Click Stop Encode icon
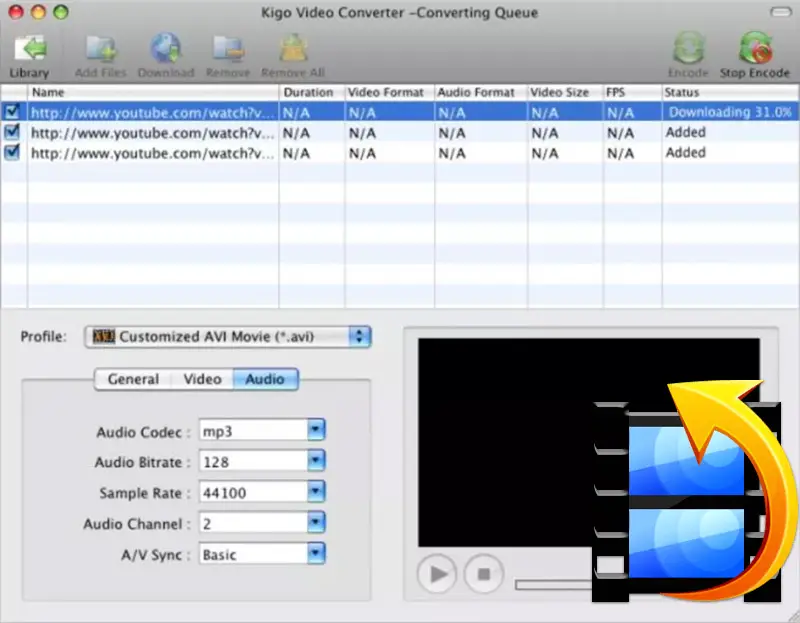The image size is (800, 623). coord(755,49)
